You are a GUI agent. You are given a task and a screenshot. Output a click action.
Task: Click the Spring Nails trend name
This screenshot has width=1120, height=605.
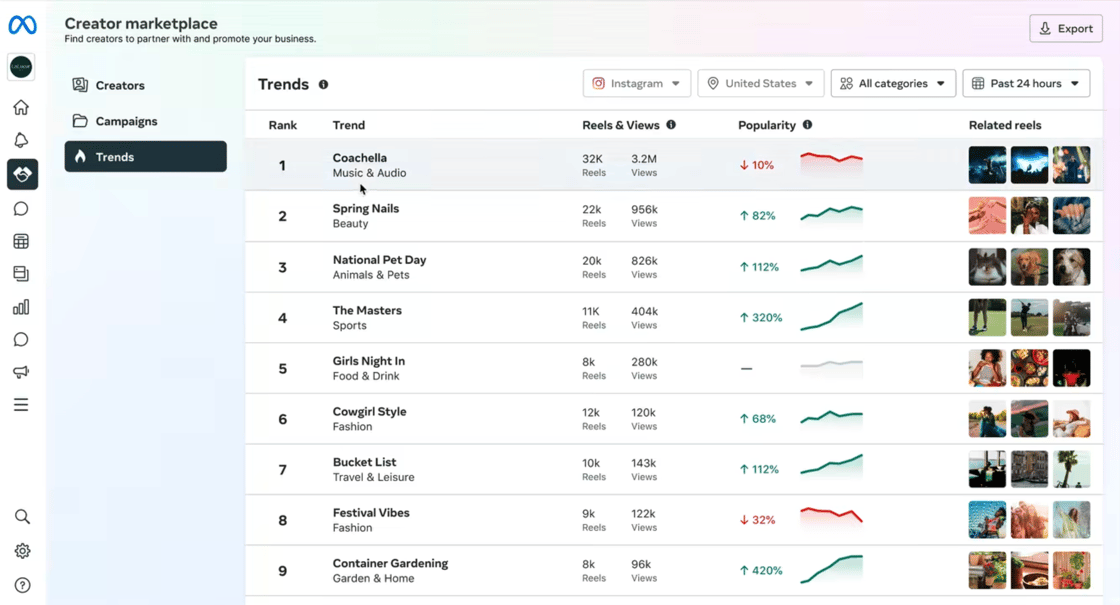click(x=366, y=209)
